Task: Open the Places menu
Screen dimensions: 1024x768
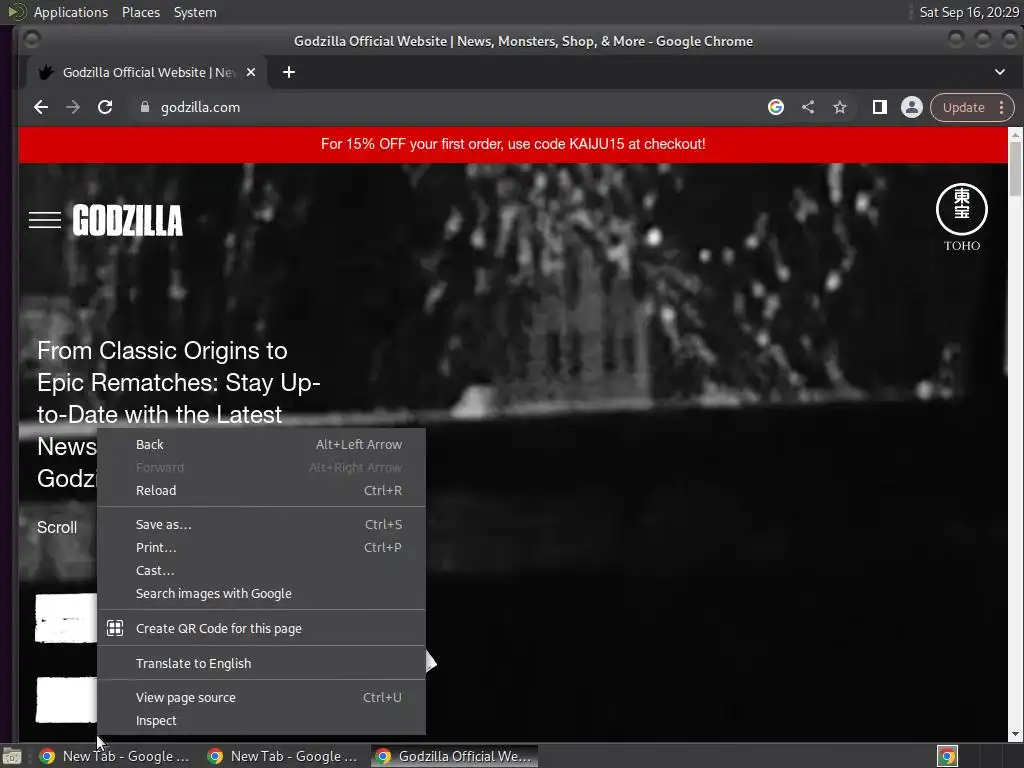Action: (140, 12)
